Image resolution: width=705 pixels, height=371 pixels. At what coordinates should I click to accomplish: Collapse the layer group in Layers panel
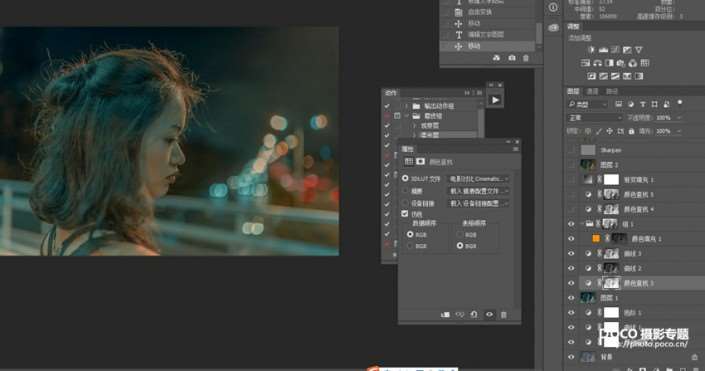(582, 223)
